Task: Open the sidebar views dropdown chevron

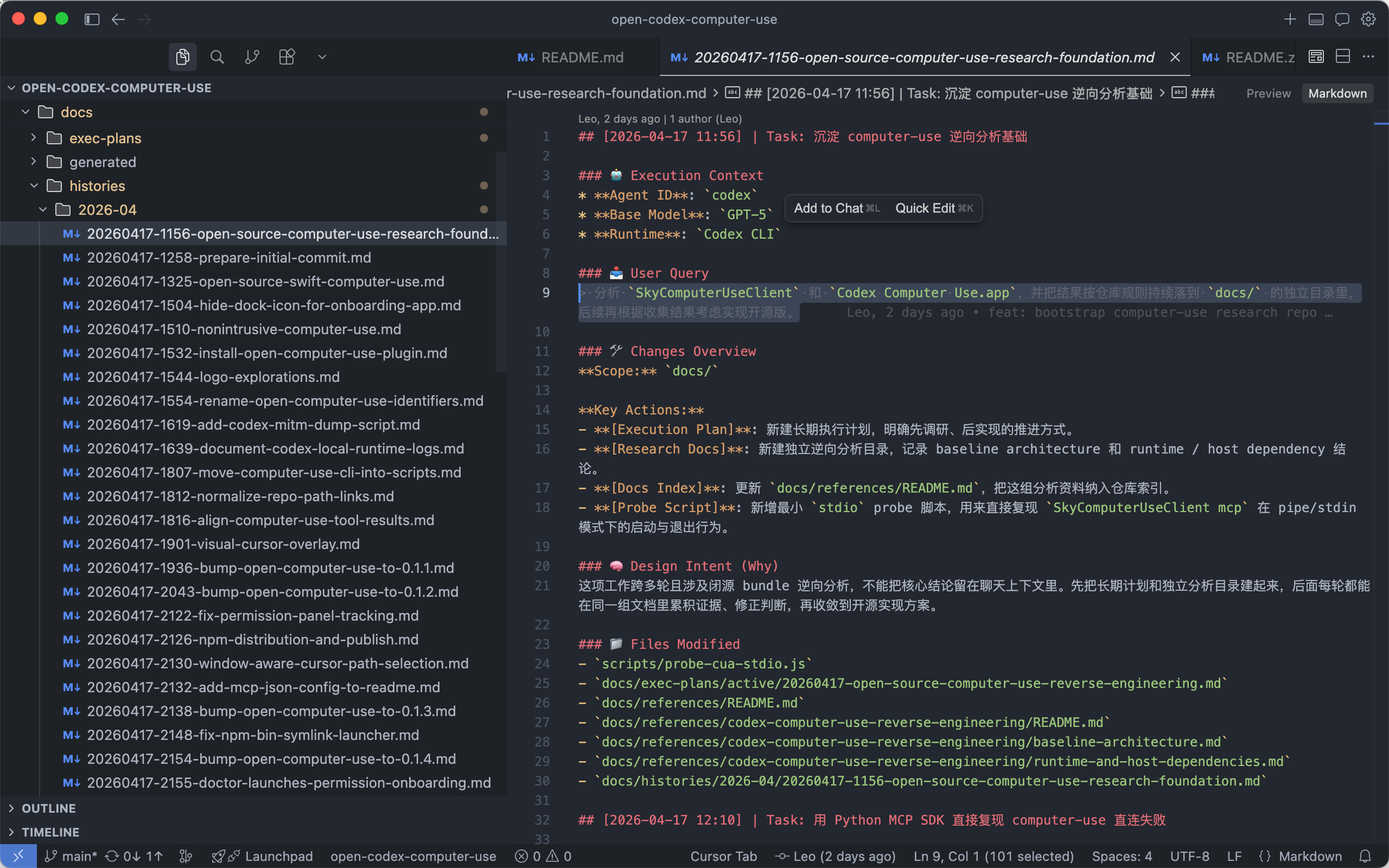Action: tap(322, 57)
